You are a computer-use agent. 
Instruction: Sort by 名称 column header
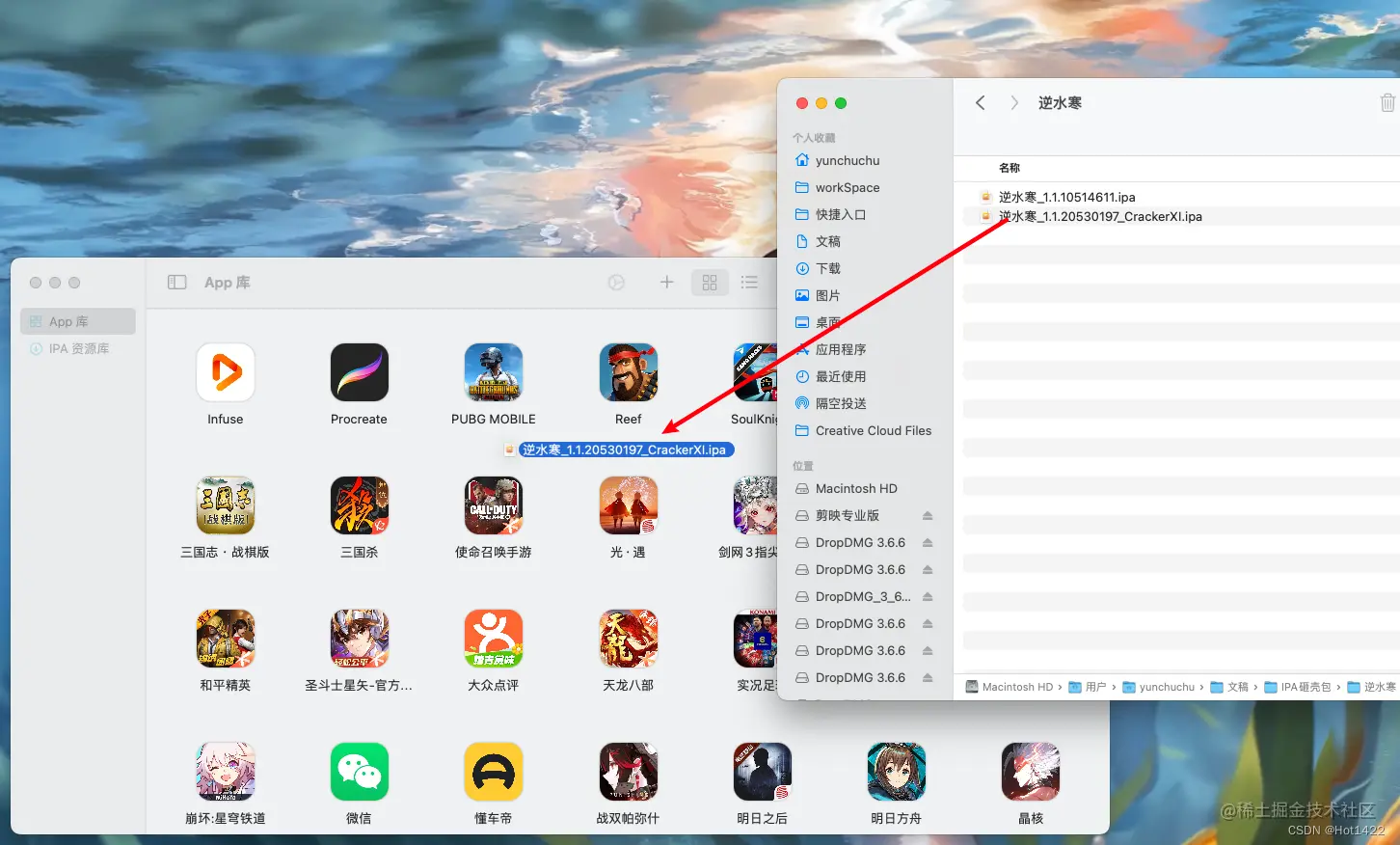(1010, 168)
